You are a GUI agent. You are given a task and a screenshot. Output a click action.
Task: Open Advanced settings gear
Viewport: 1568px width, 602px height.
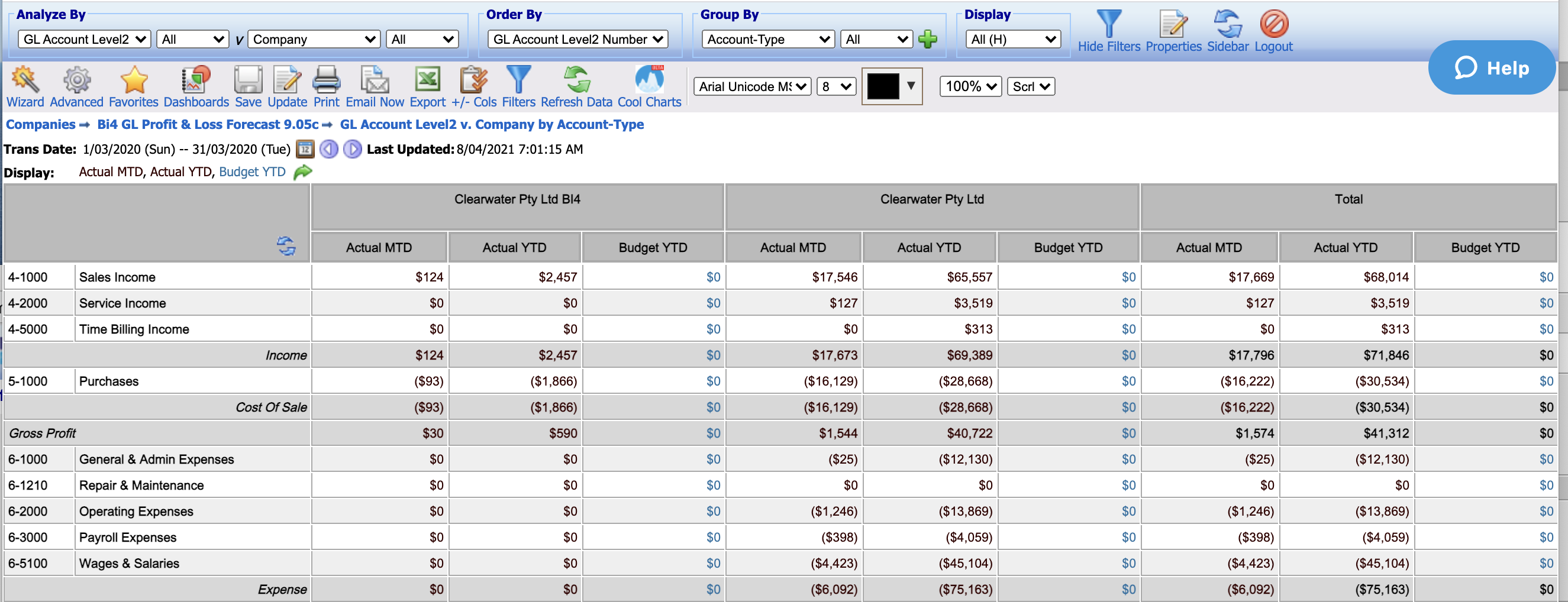click(x=77, y=80)
